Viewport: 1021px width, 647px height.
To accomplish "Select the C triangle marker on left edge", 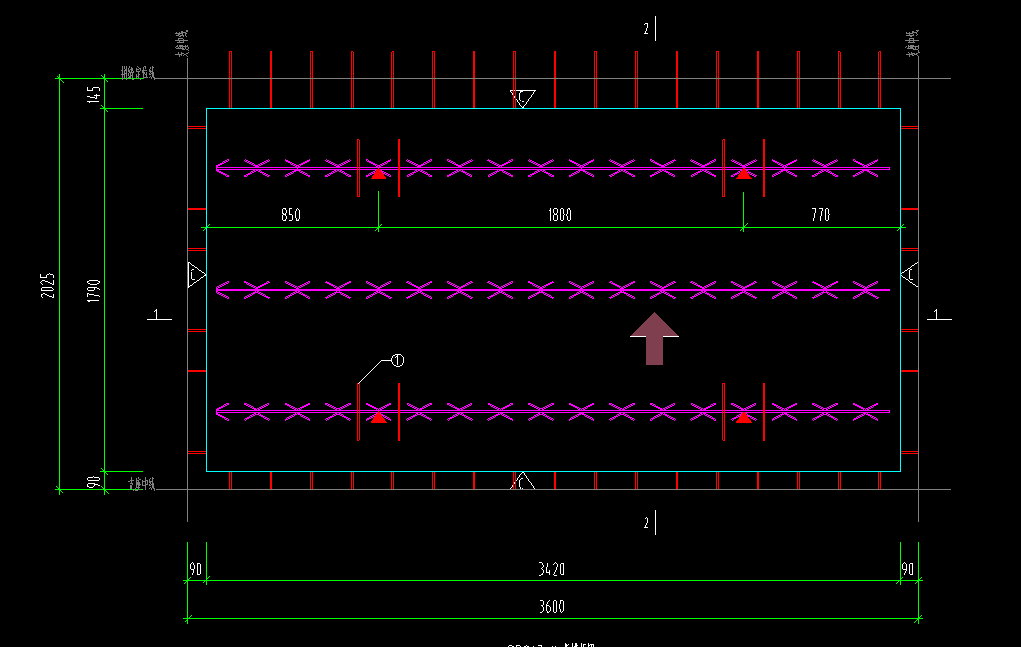I will click(x=196, y=275).
